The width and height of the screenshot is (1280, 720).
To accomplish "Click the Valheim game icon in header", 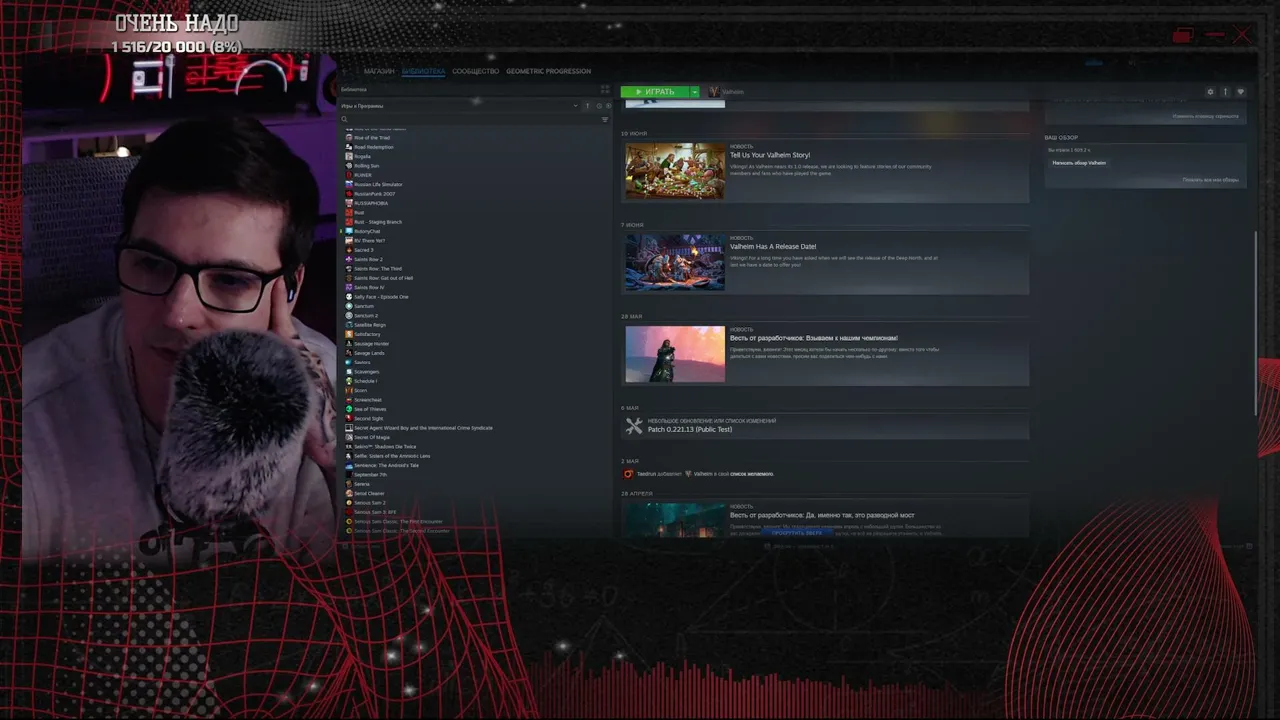I will pyautogui.click(x=714, y=92).
